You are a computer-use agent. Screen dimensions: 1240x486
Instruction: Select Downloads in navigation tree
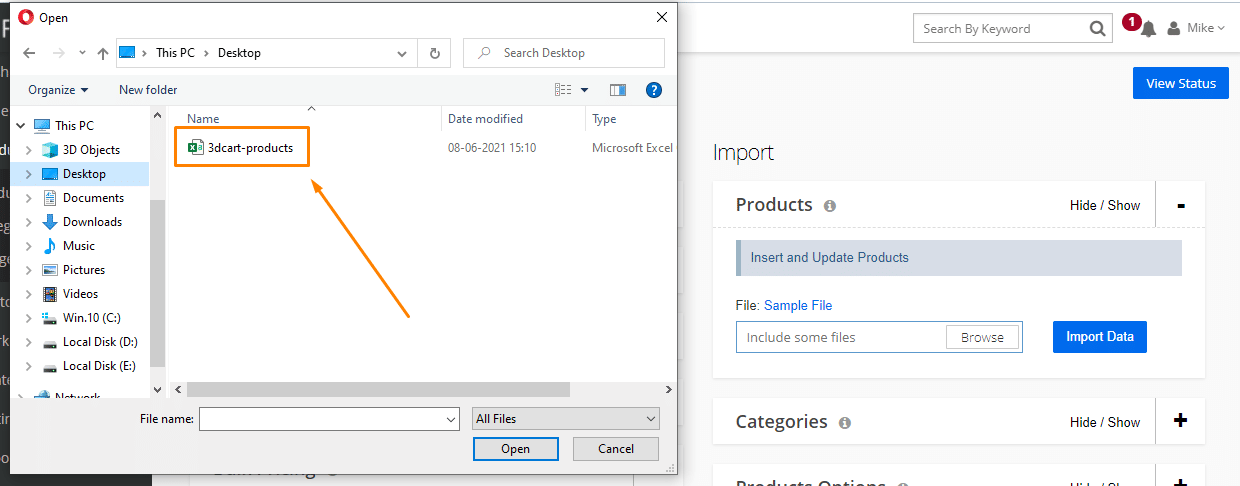92,222
